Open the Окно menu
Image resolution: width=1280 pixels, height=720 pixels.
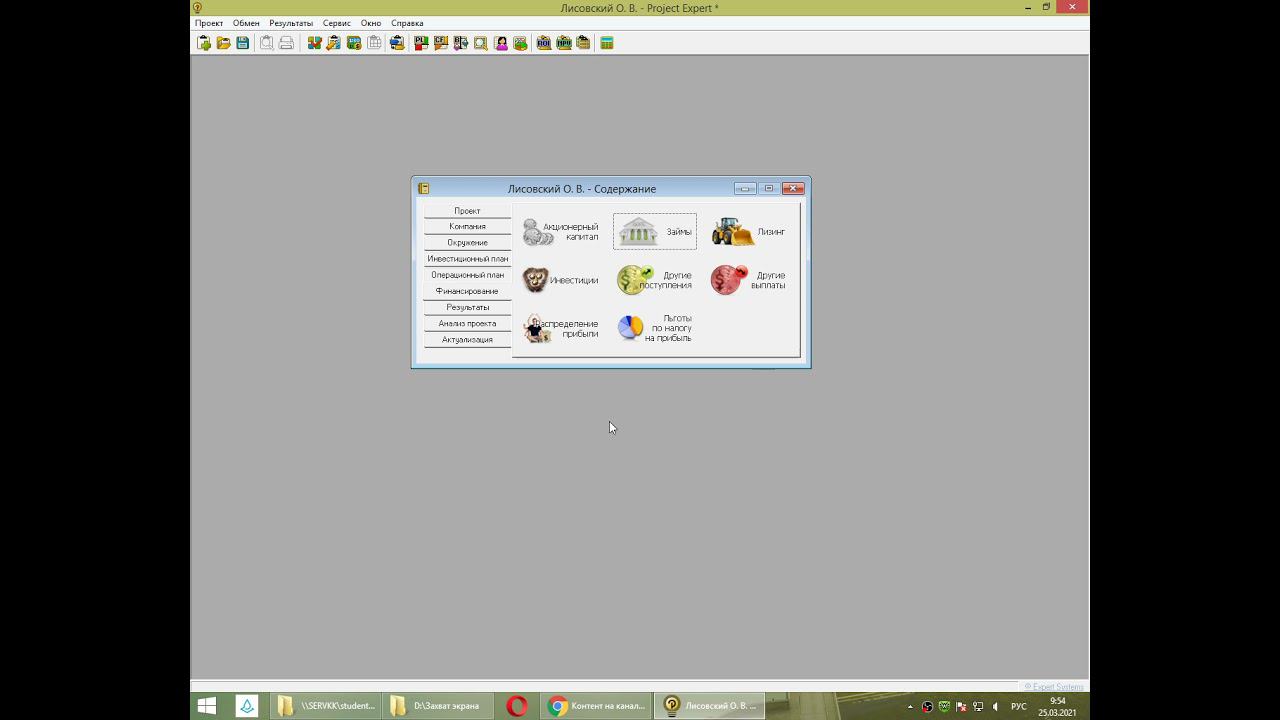click(371, 23)
